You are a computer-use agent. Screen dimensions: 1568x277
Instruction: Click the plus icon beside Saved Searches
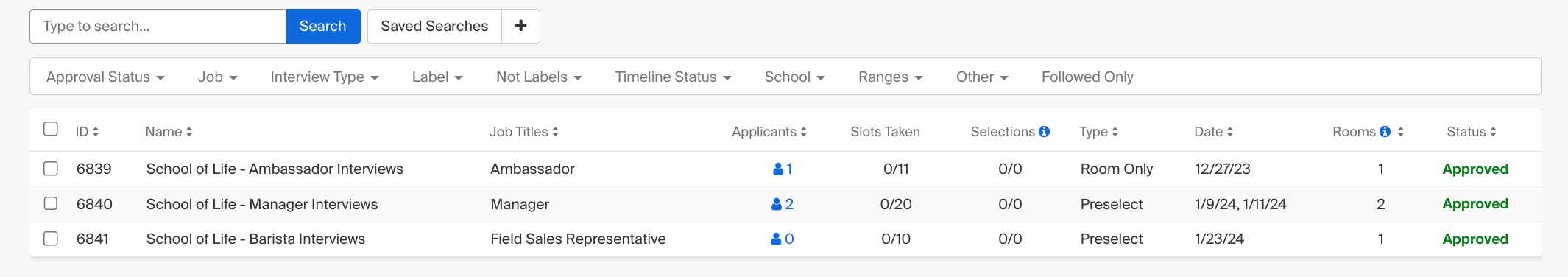point(520,26)
